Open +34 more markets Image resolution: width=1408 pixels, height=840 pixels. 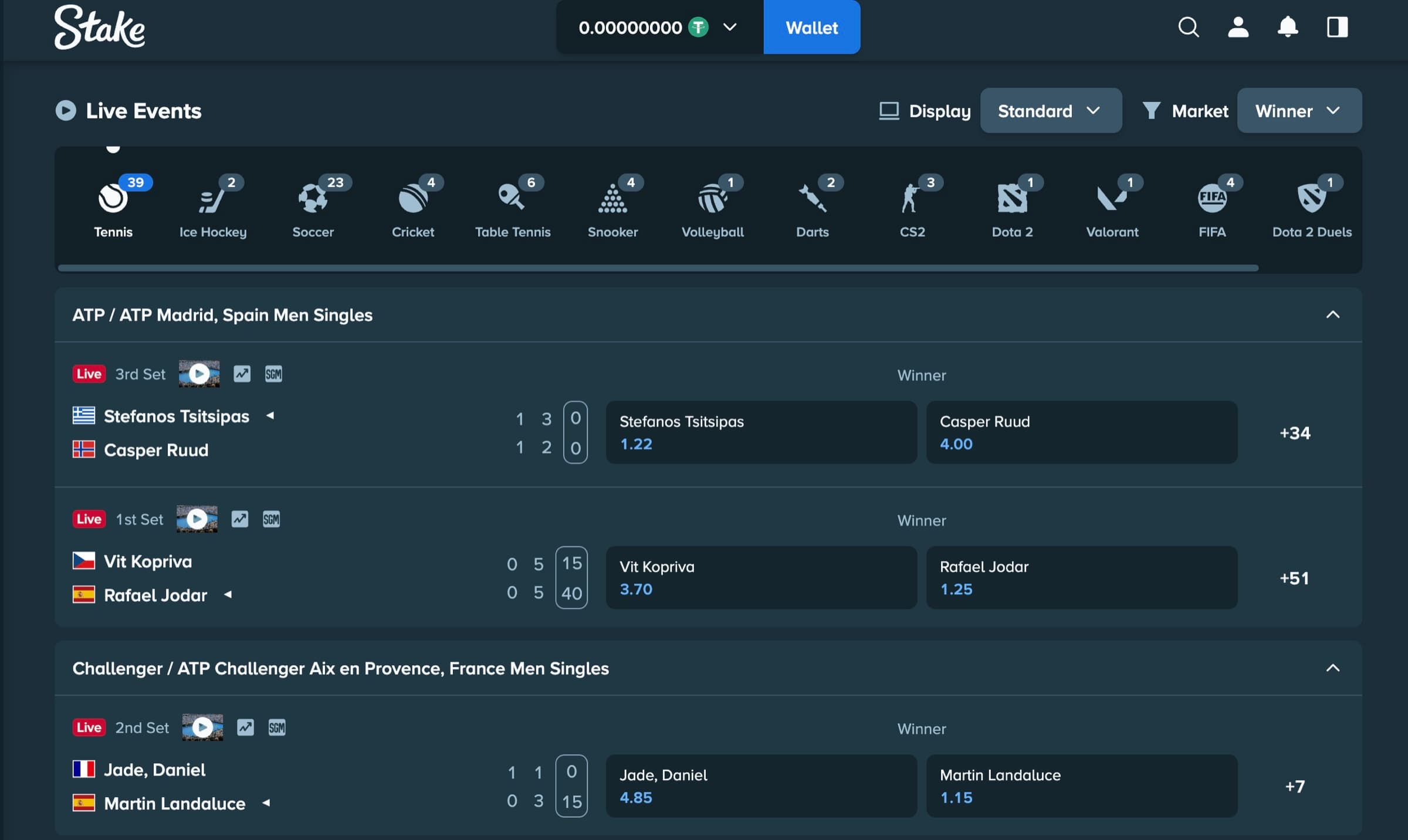[1295, 433]
